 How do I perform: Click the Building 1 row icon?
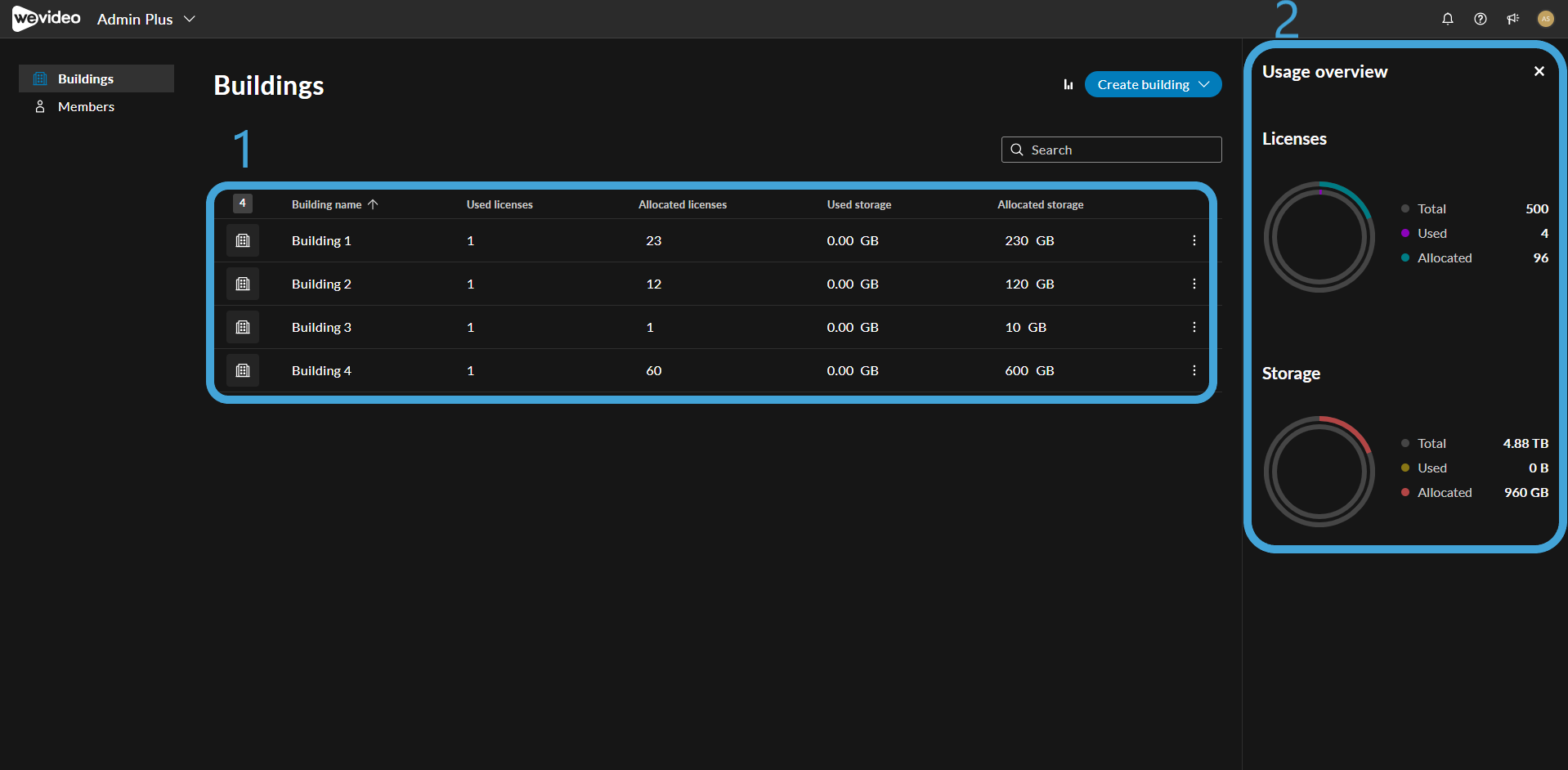tap(243, 240)
